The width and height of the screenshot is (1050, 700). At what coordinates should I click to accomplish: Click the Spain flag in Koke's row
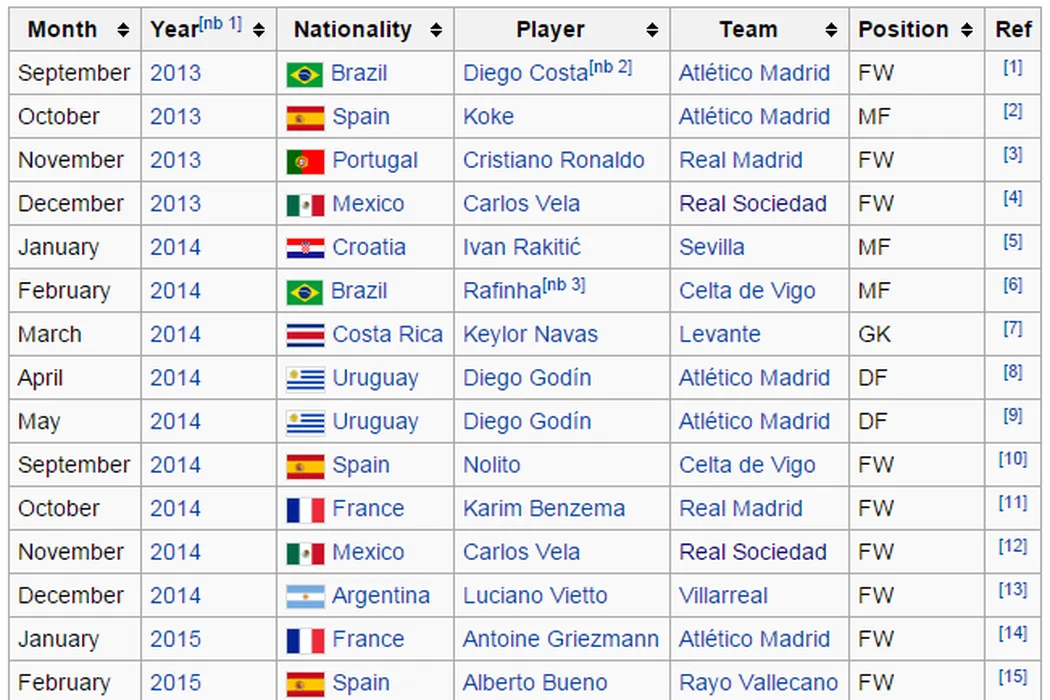pos(305,117)
